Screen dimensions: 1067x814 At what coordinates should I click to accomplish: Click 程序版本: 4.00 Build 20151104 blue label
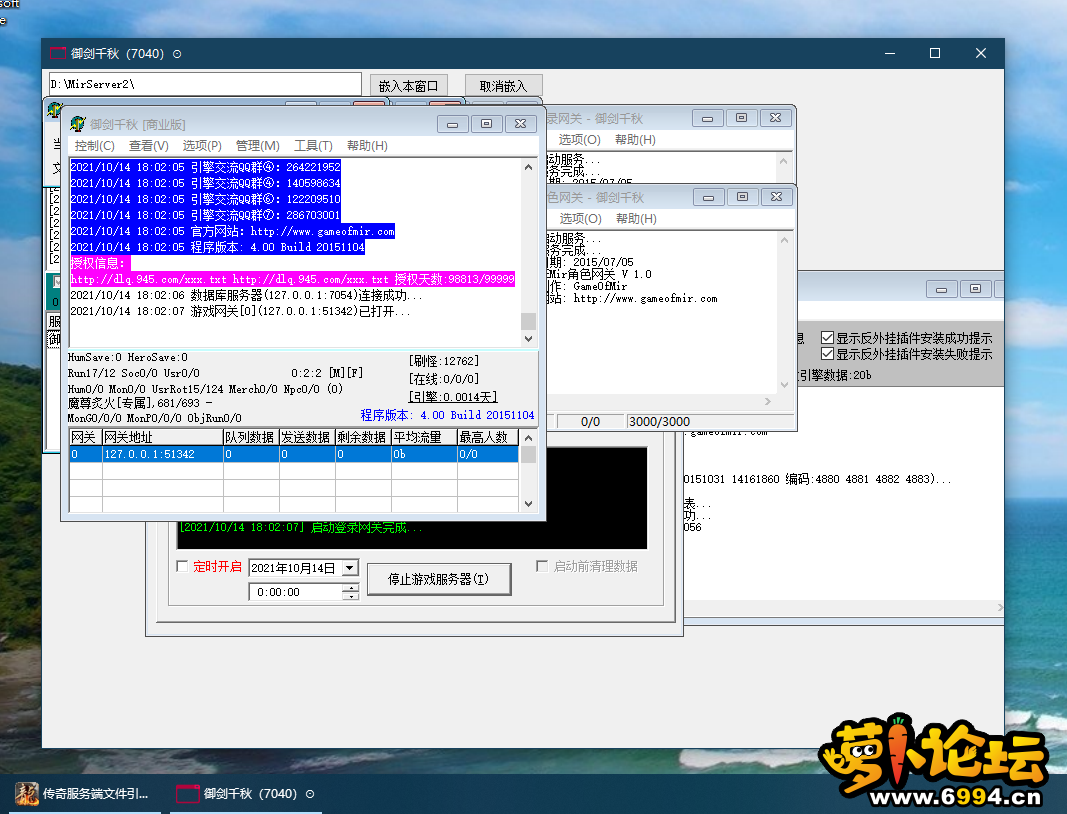point(447,415)
